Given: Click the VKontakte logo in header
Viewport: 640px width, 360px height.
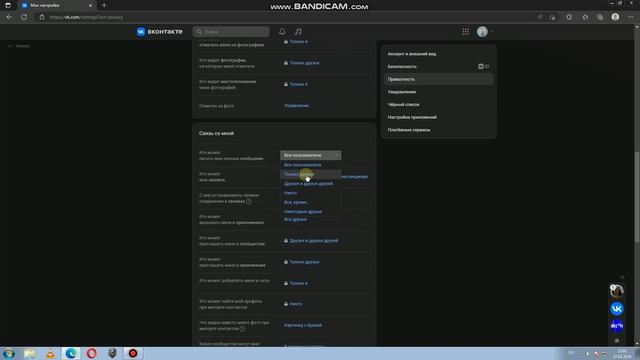Looking at the screenshot, I should pos(160,31).
